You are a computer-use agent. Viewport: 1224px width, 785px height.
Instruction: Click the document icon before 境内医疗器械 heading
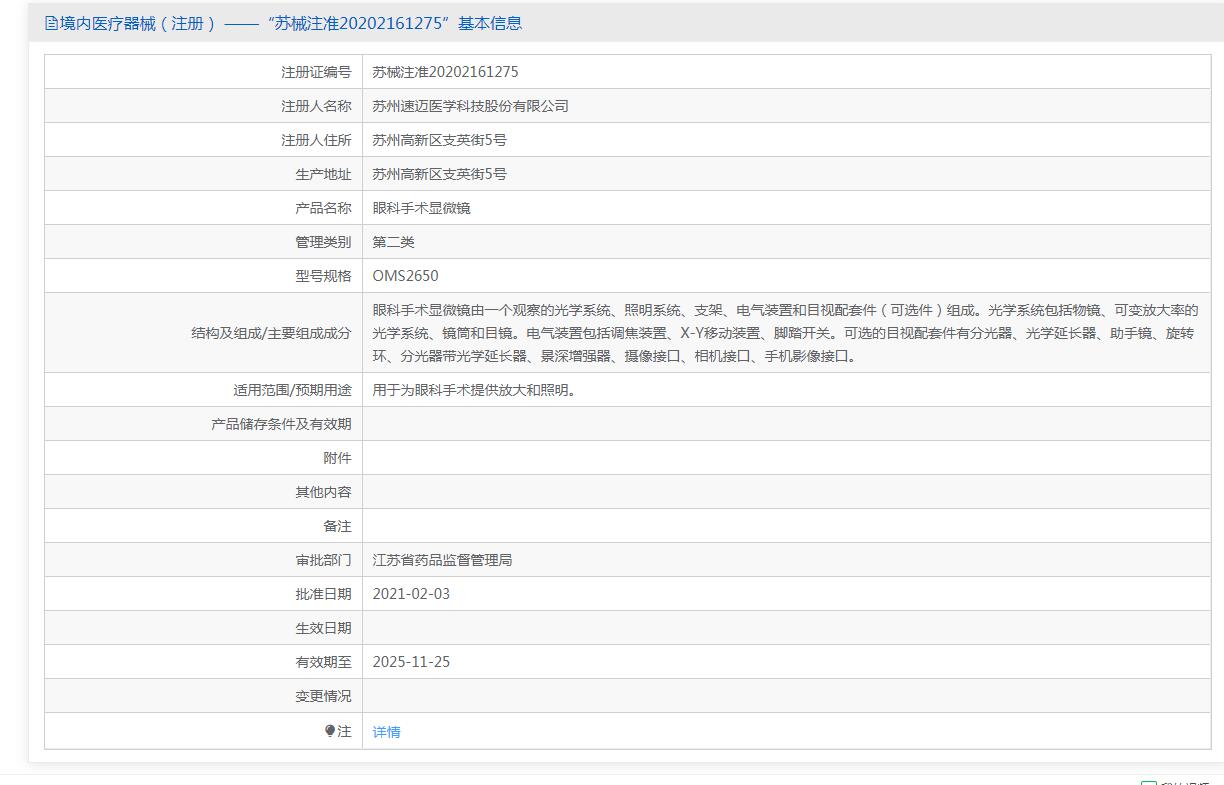52,23
